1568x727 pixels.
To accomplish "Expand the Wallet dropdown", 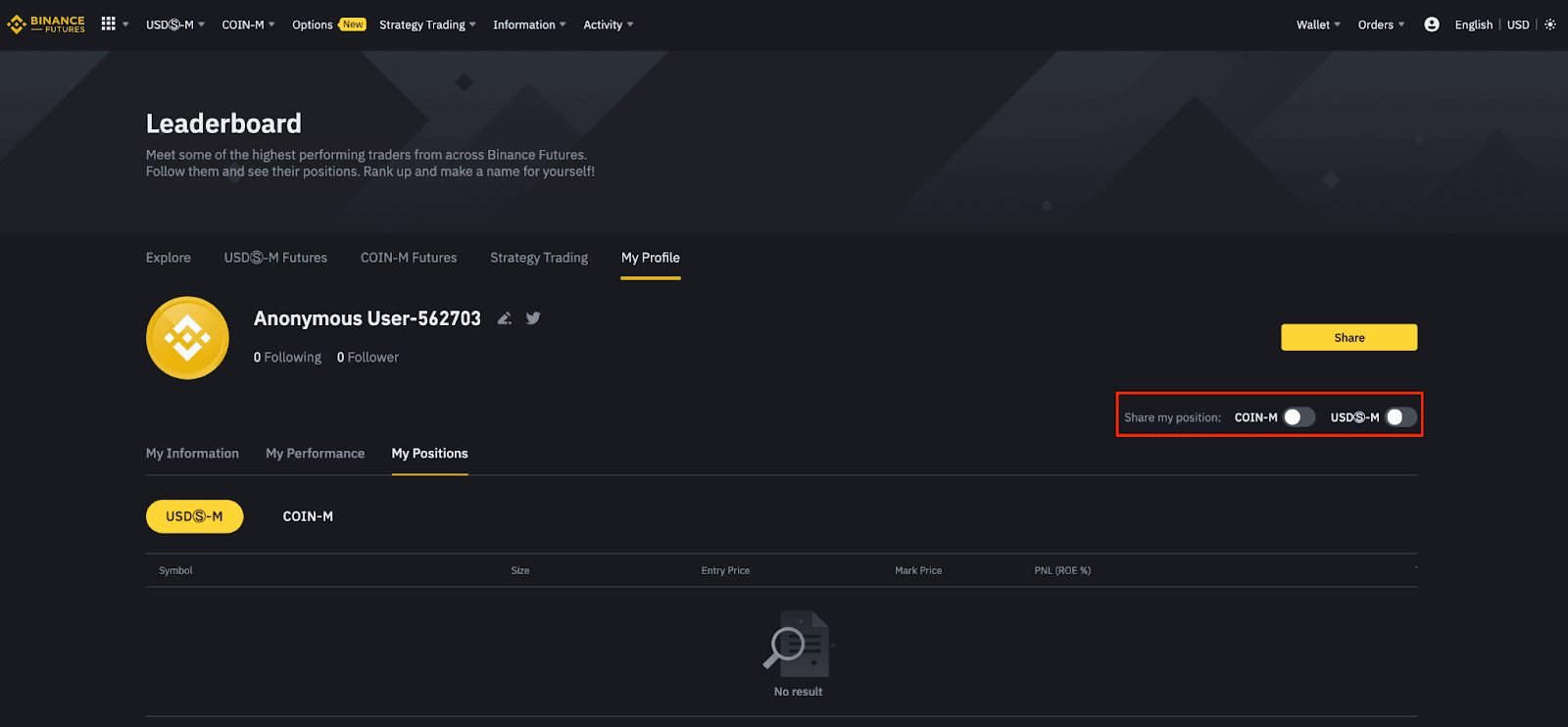I will 1318,24.
